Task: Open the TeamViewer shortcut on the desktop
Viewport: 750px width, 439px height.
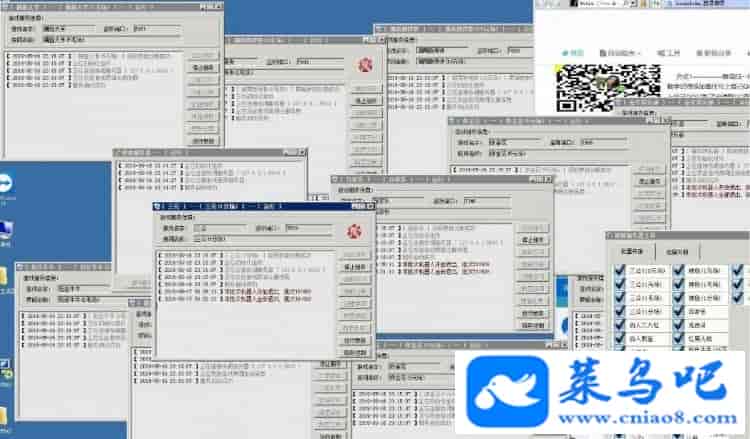Action: [x=6, y=184]
